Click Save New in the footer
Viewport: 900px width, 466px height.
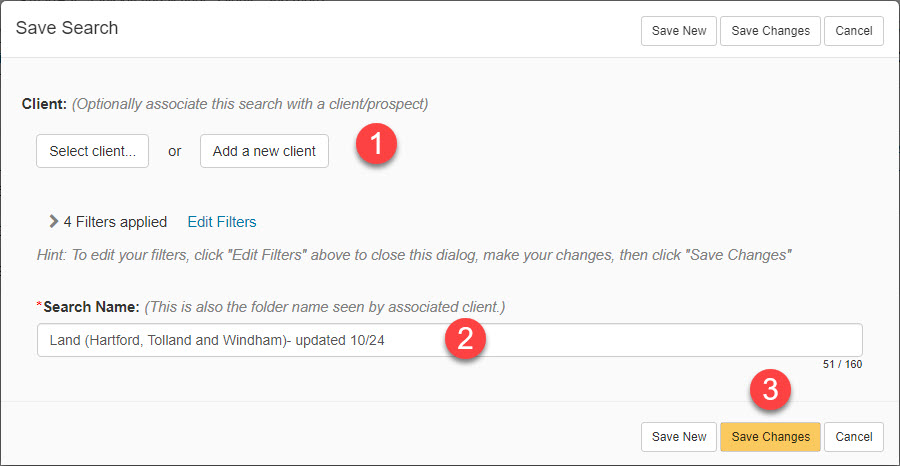point(679,437)
